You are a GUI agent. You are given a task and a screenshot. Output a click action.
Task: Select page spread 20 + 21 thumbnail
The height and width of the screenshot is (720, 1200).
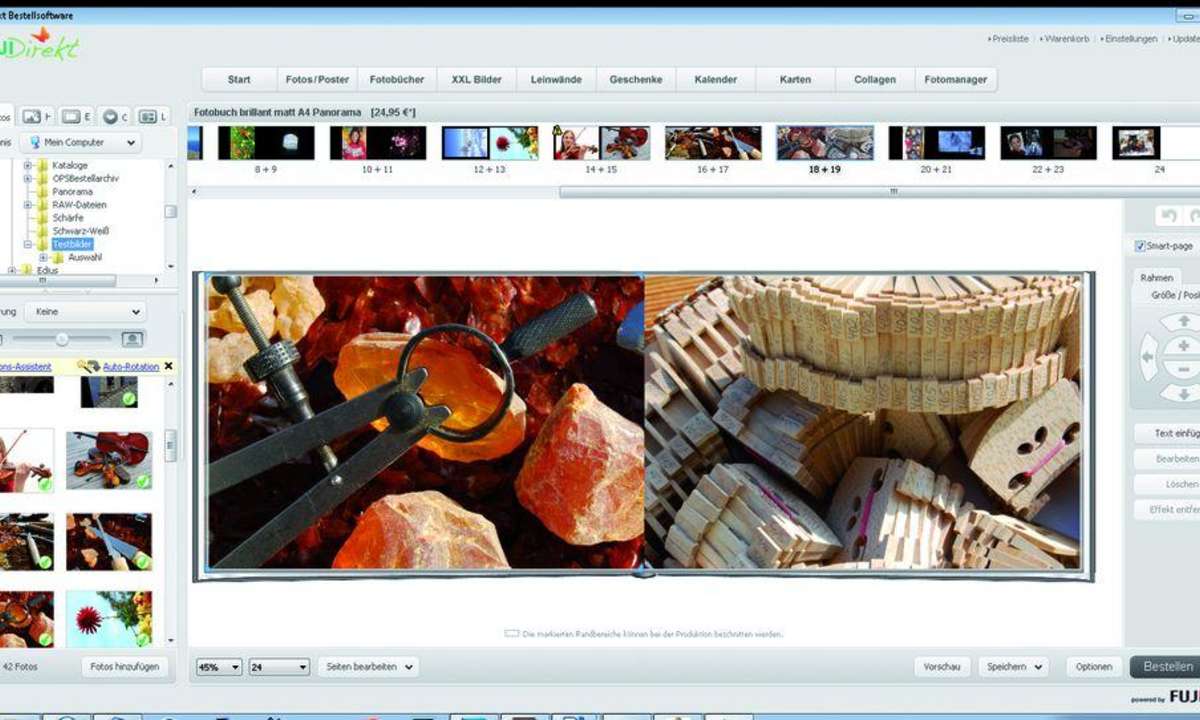(x=937, y=143)
